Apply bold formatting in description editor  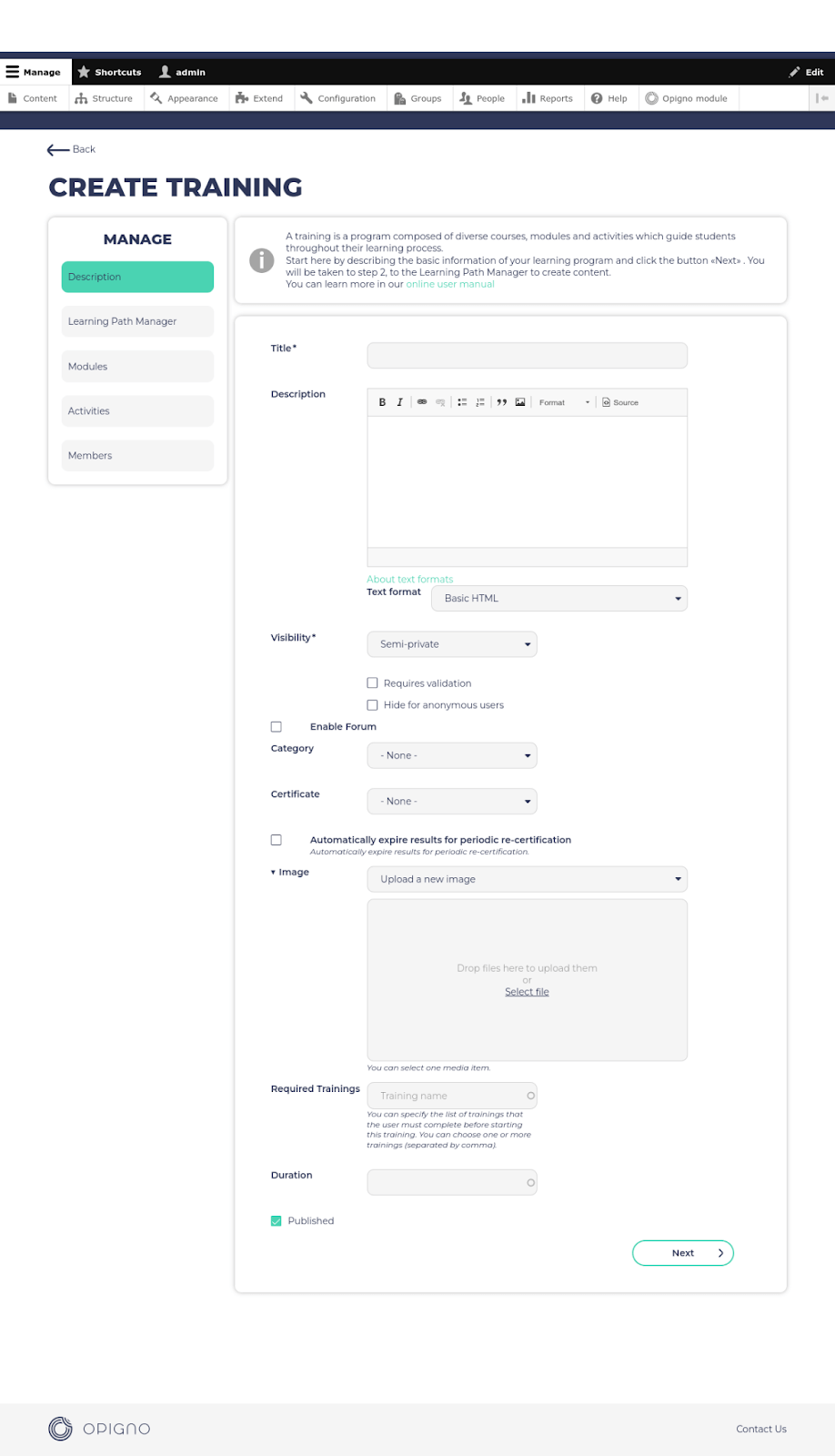382,402
